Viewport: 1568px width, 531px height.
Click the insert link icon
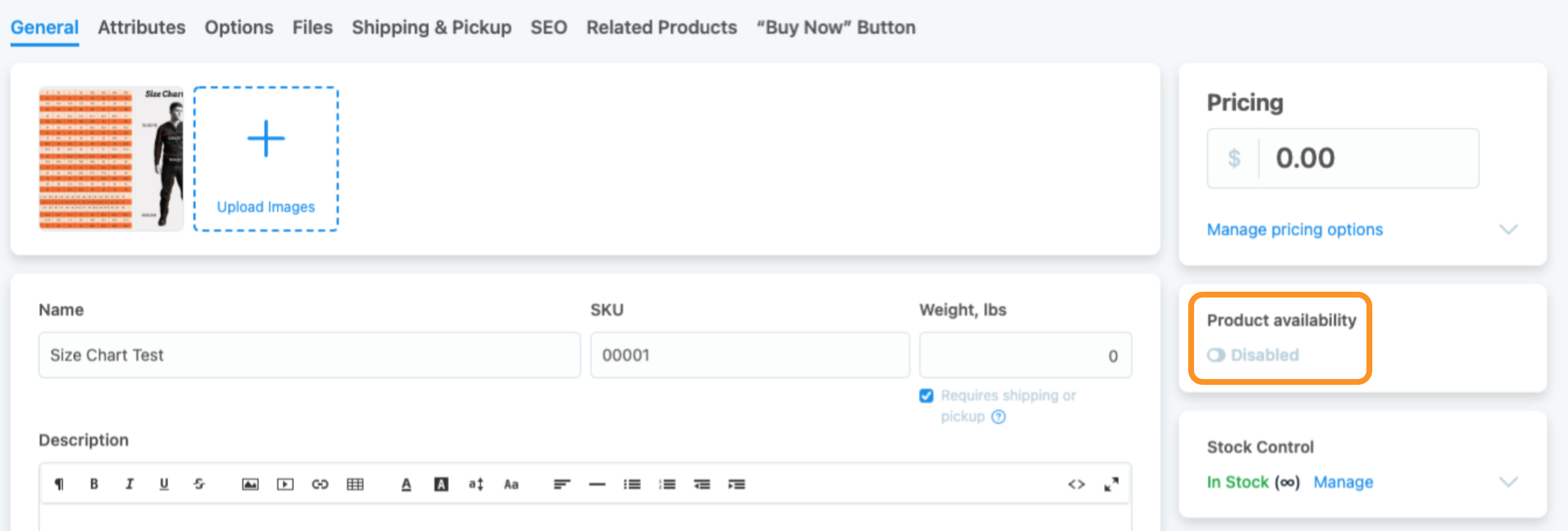point(320,484)
